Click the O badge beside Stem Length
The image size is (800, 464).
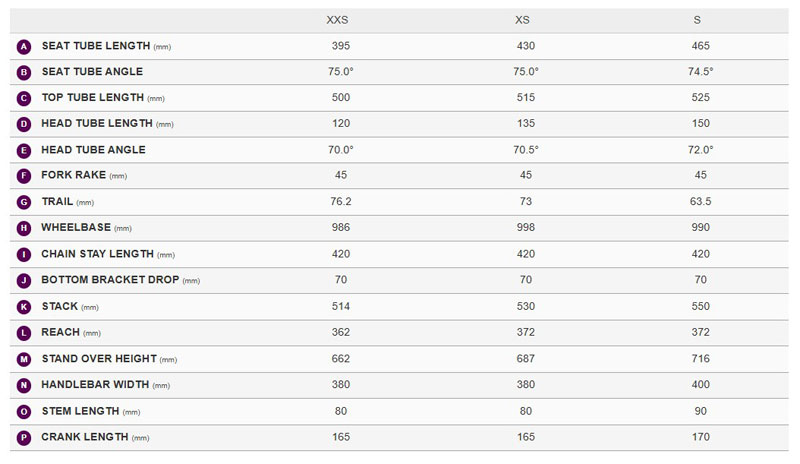(x=25, y=410)
